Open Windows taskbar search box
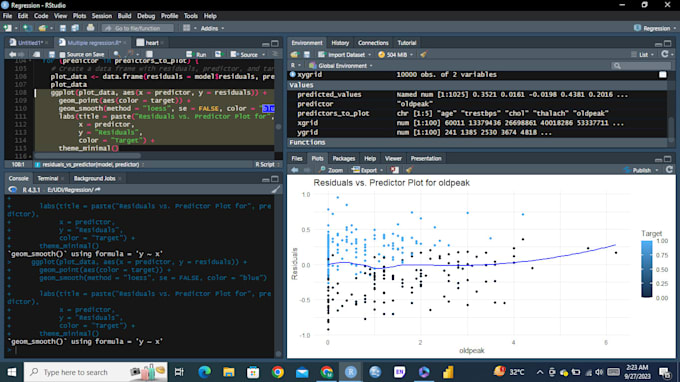This screenshot has height=382, width=680. pos(95,372)
